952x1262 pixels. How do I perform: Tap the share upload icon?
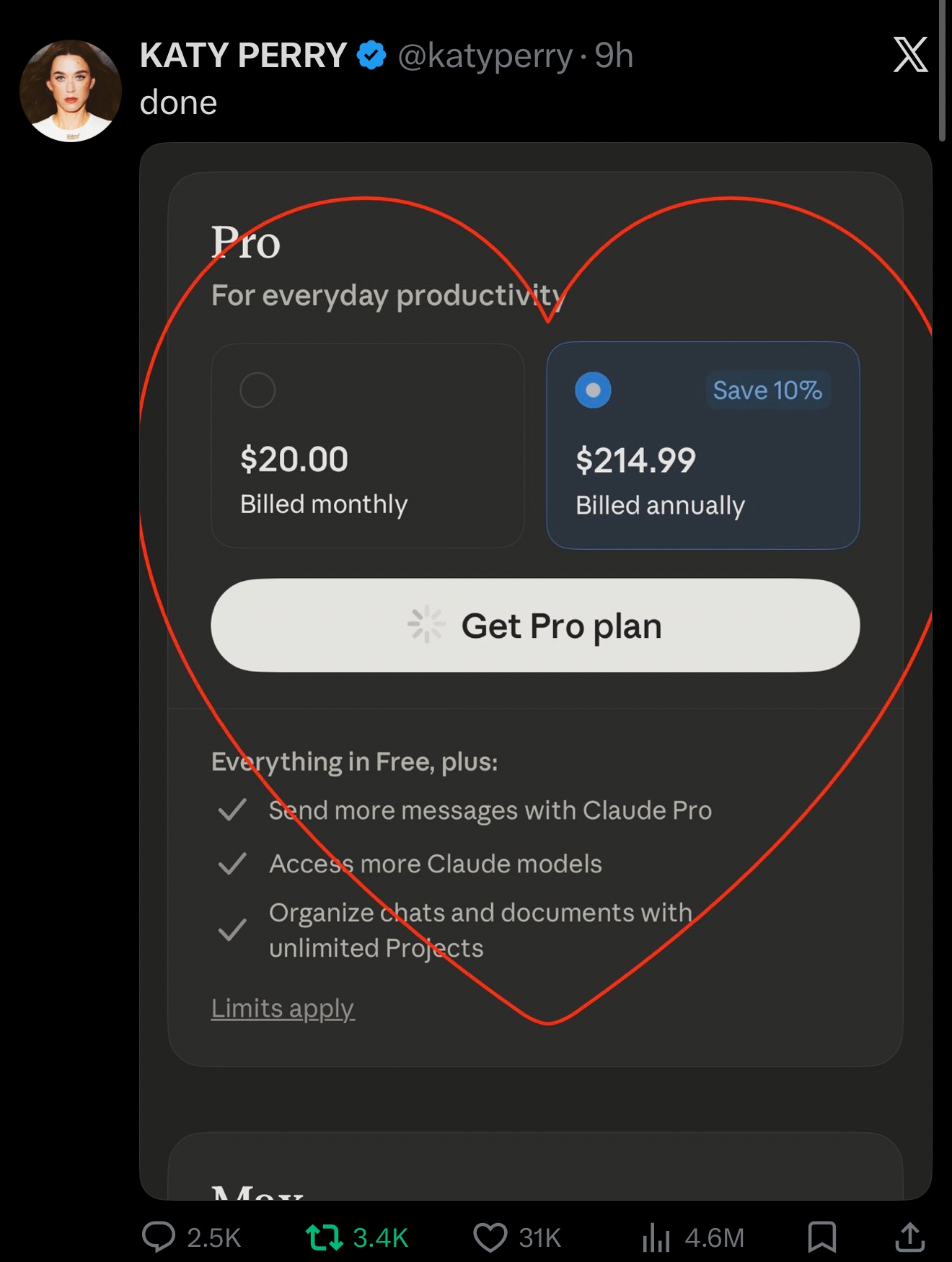pos(910,1237)
